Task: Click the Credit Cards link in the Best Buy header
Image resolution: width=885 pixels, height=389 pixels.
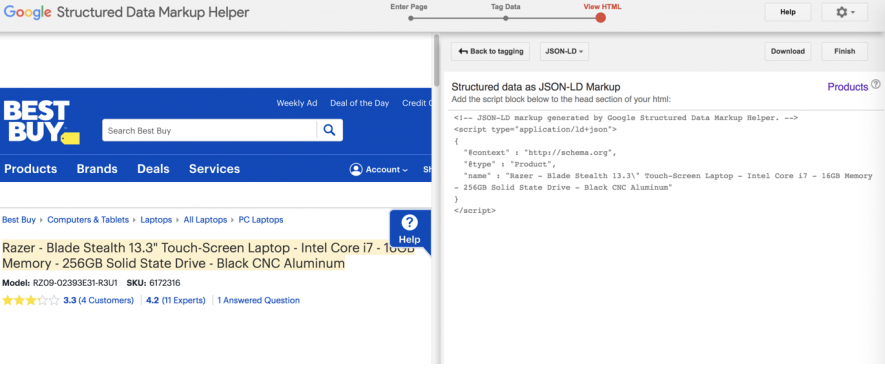Action: tap(417, 103)
